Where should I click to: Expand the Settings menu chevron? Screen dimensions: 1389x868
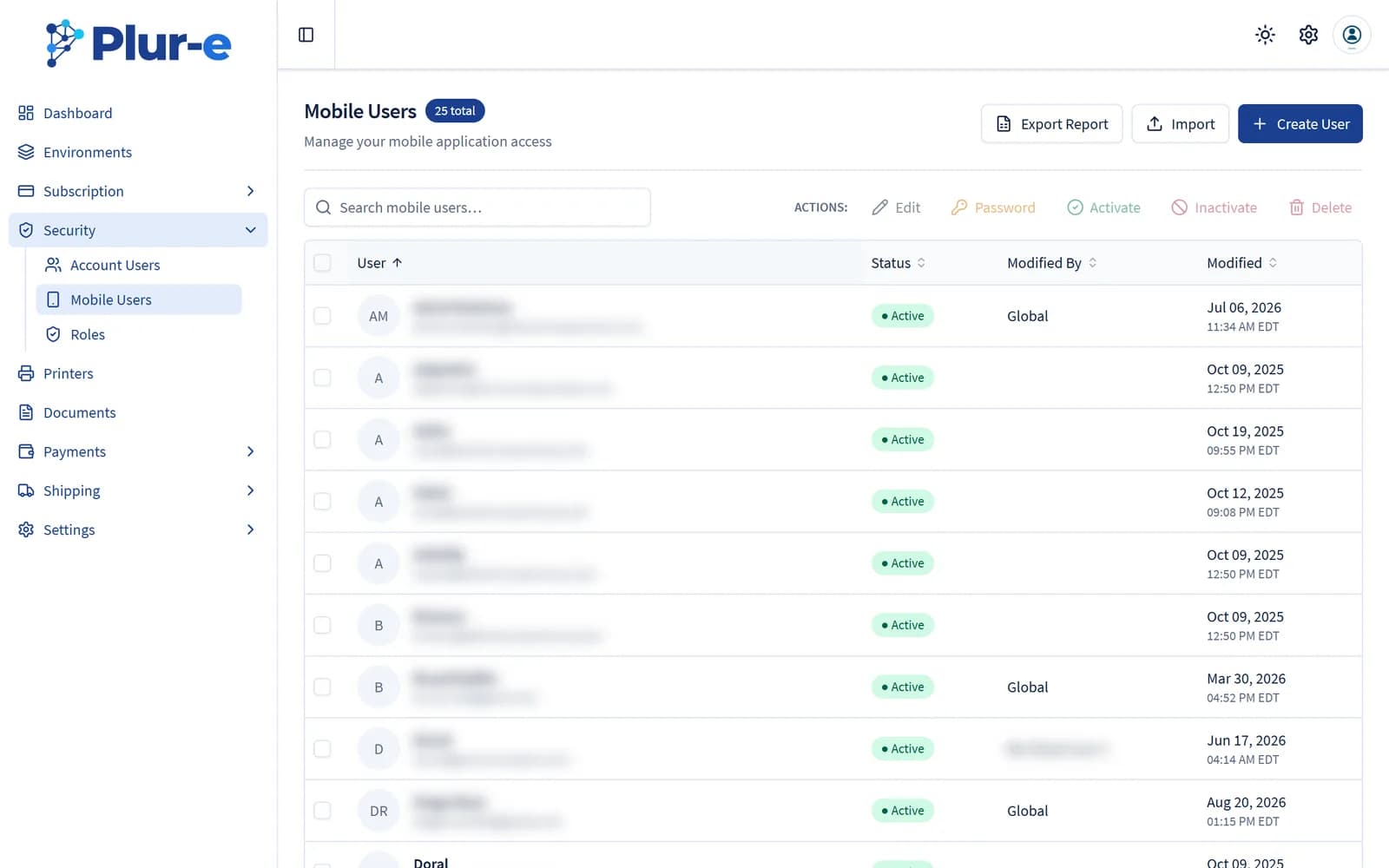[x=250, y=529]
